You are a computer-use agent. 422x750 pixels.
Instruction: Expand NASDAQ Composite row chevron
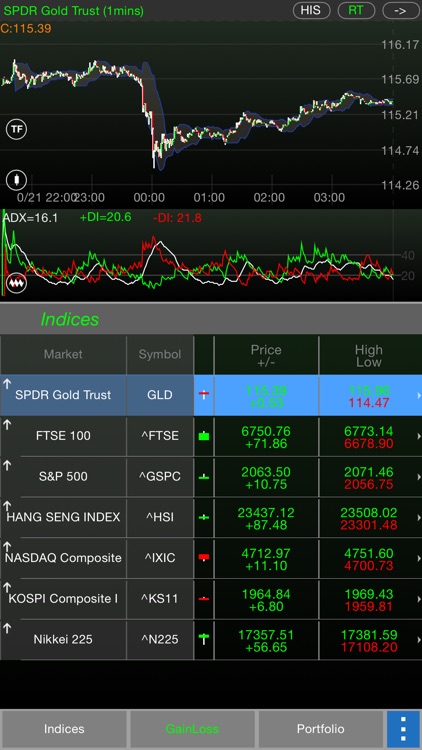pyautogui.click(x=418, y=558)
